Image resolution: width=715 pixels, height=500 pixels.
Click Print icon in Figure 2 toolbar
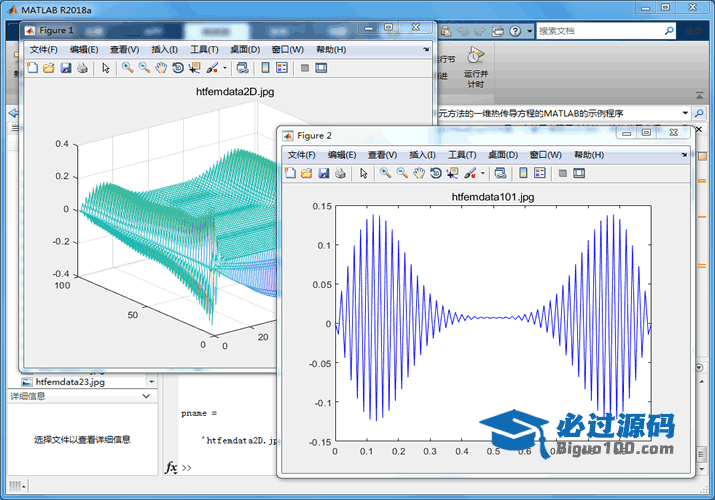click(x=340, y=173)
